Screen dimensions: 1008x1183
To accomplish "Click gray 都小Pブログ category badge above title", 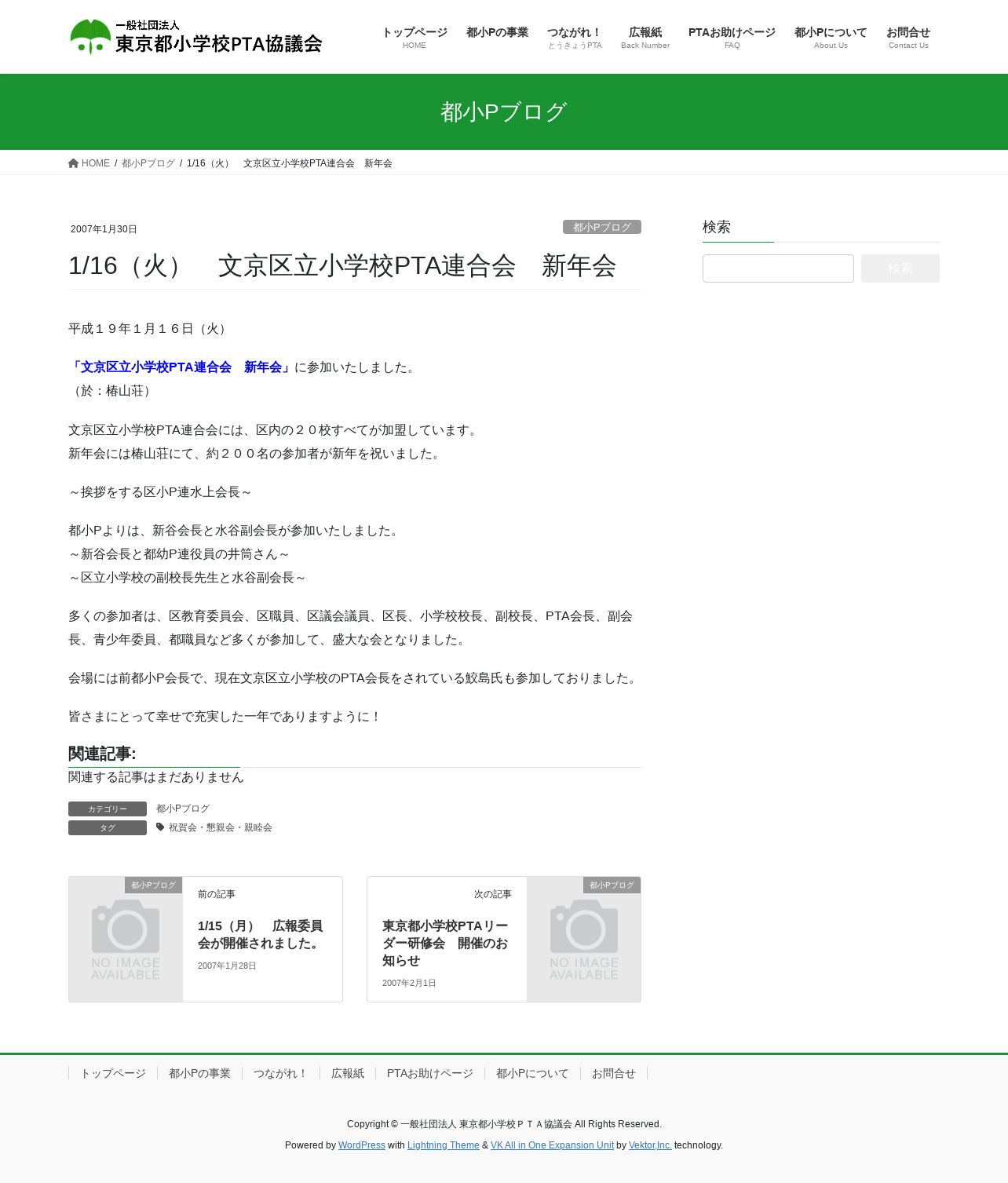I will (602, 227).
